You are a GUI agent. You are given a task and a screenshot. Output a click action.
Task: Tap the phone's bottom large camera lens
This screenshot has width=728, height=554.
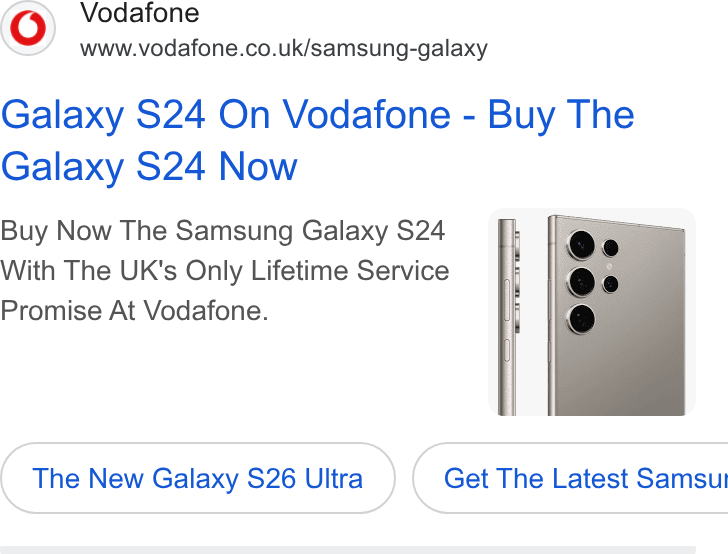[581, 319]
